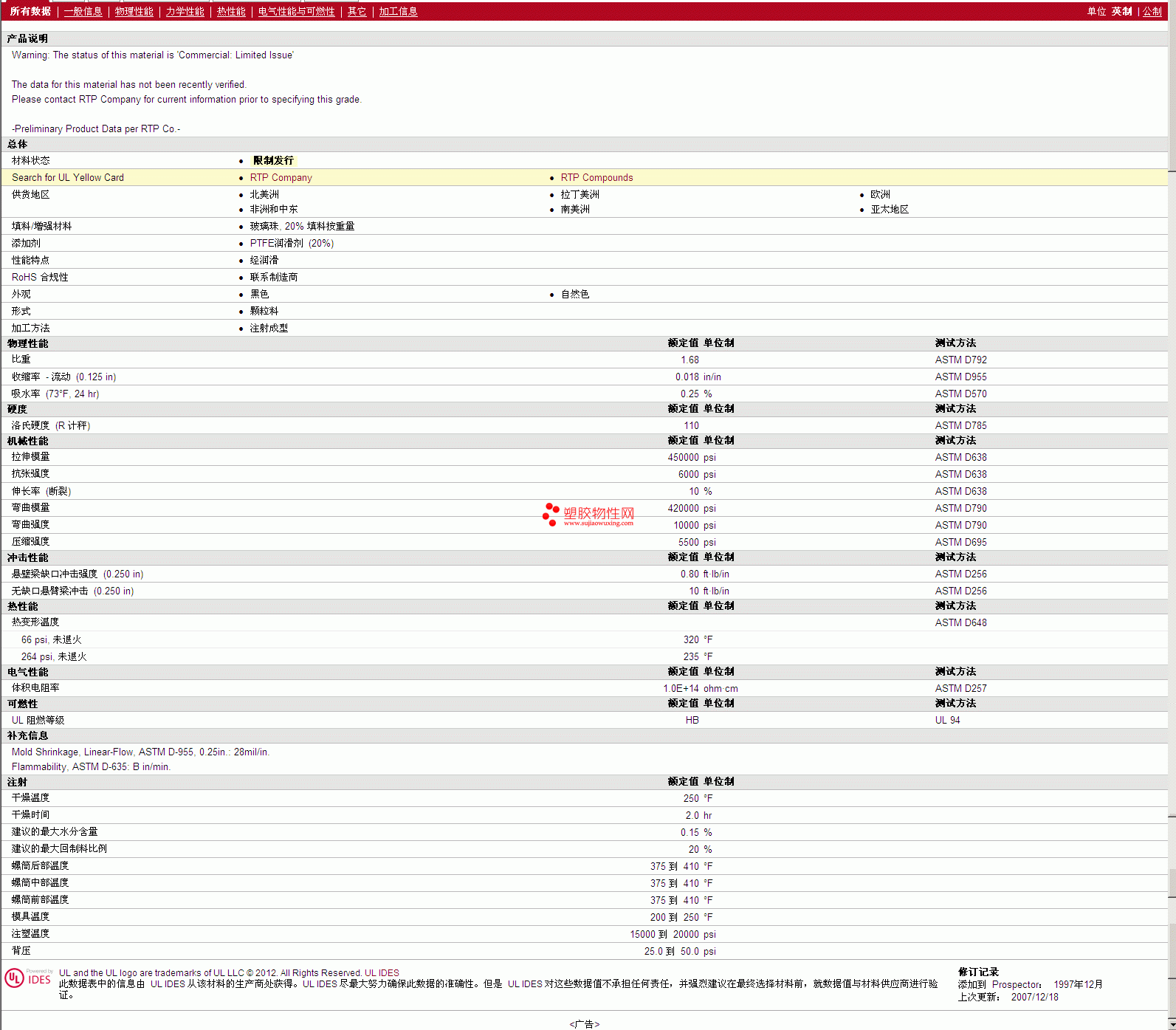Click the 自然色 appearance entry
The image size is (1176, 1030).
pos(575,294)
